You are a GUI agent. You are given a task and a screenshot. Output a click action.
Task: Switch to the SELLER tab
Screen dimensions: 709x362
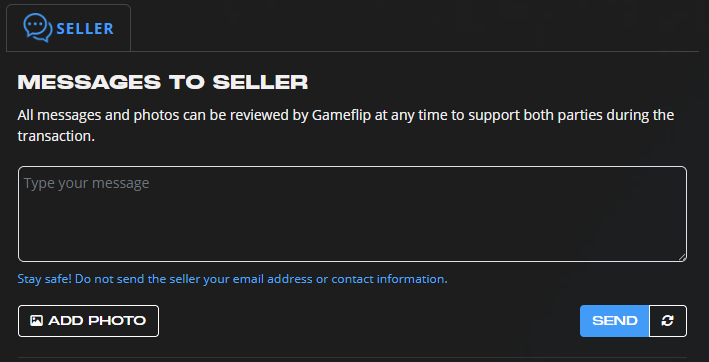(68, 28)
